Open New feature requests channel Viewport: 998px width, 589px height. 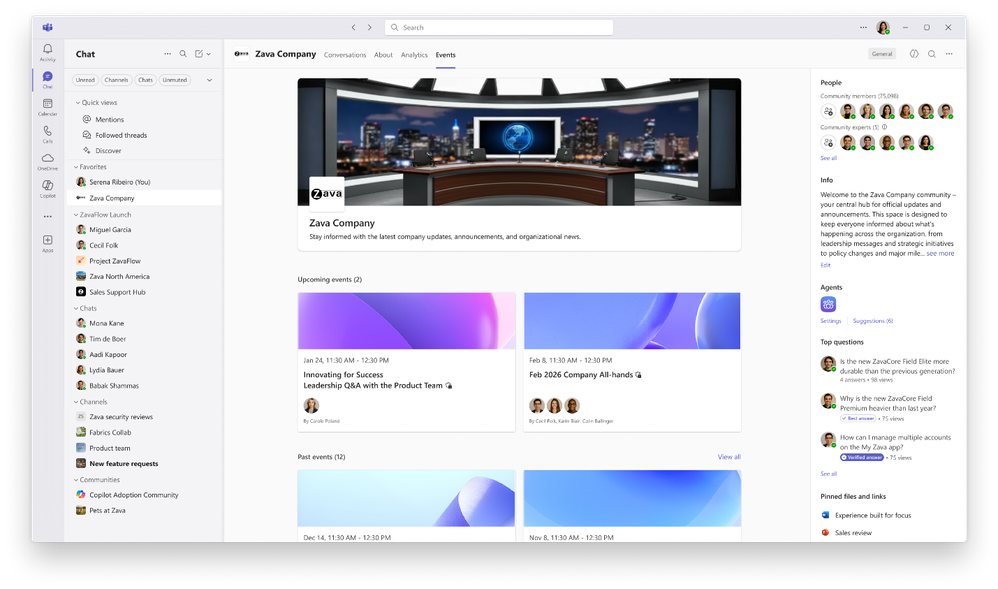pyautogui.click(x=144, y=464)
